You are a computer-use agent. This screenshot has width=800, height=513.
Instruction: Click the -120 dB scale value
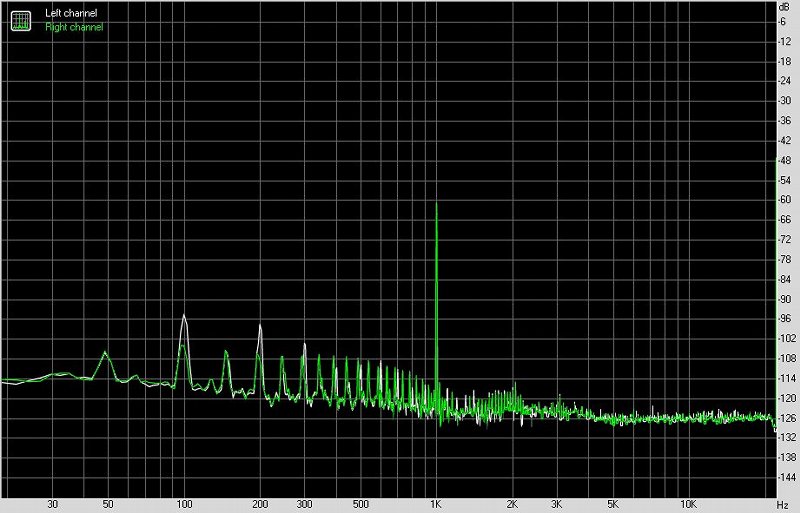[786, 398]
